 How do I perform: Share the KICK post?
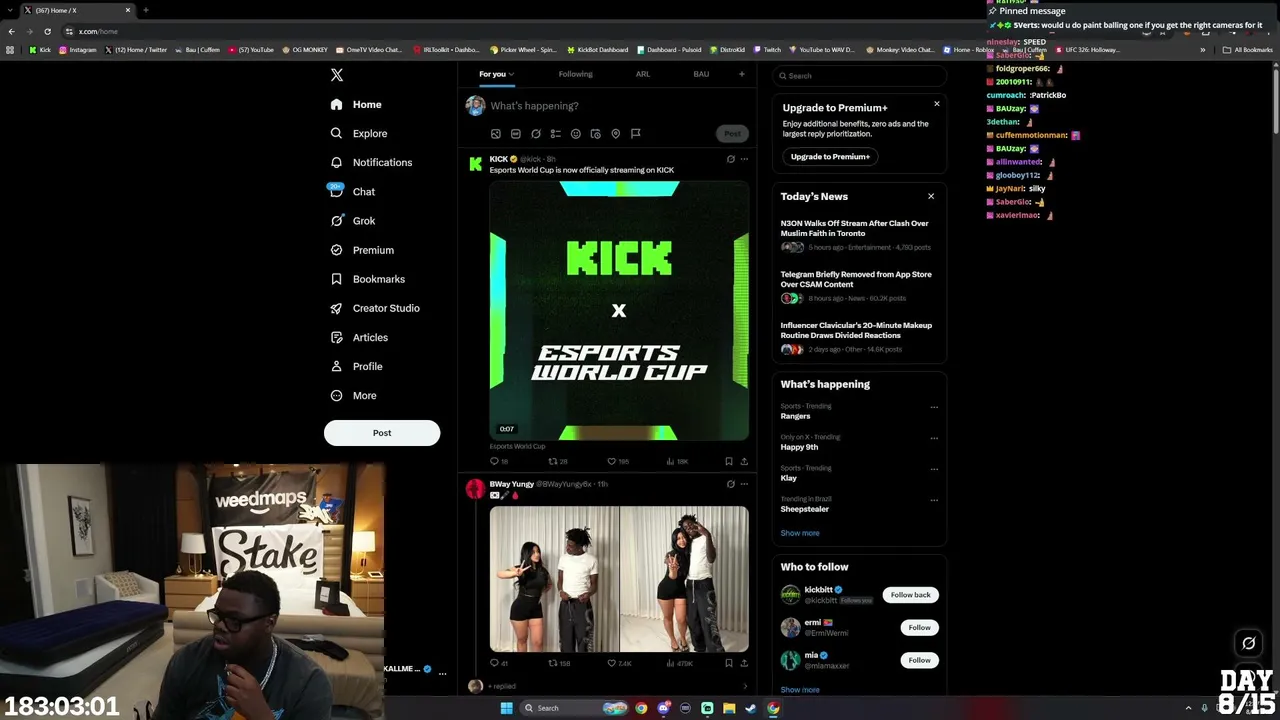click(x=744, y=461)
